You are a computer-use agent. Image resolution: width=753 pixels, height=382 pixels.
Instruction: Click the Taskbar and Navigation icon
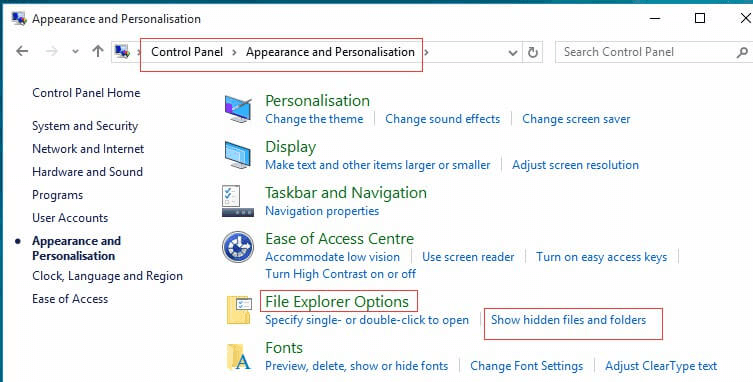(238, 201)
